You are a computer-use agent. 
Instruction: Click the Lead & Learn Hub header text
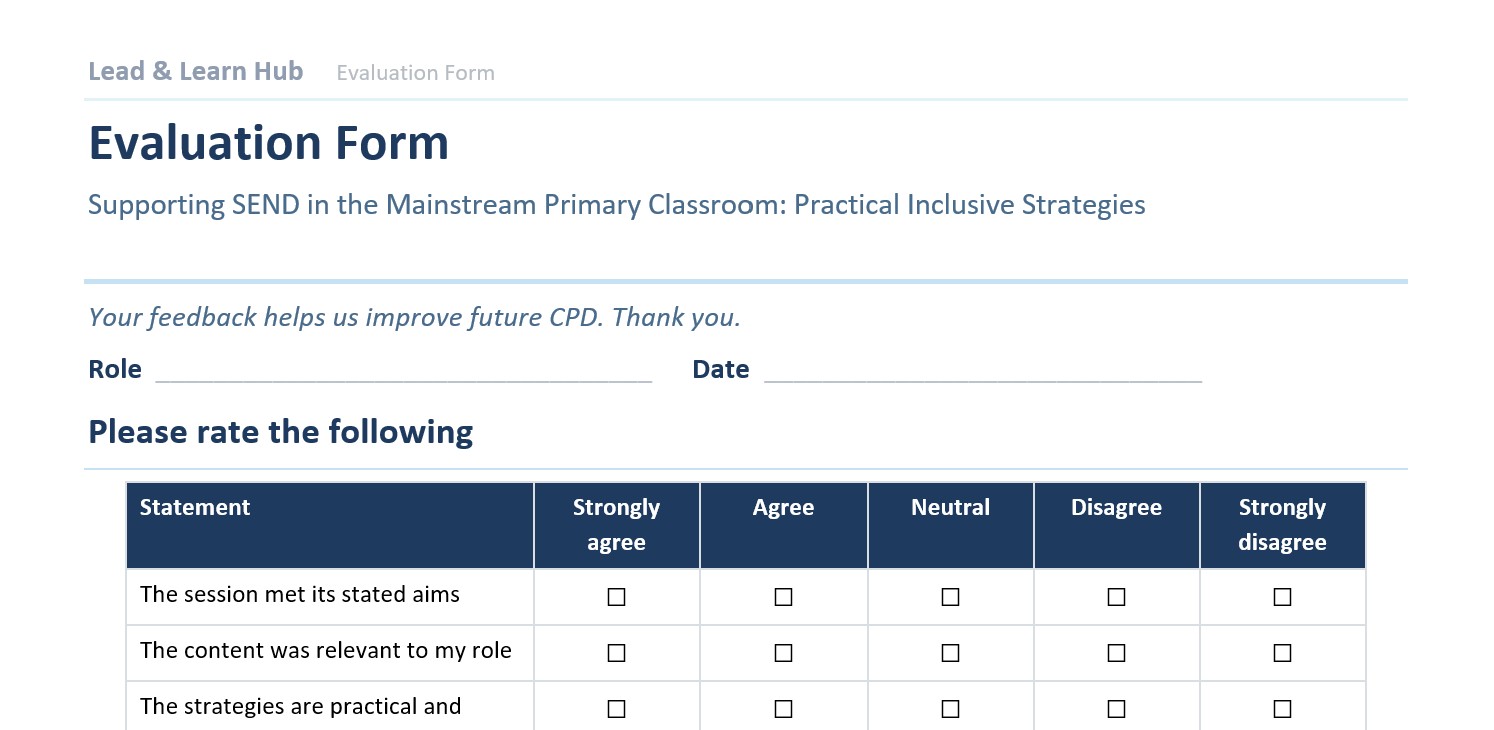coord(196,71)
